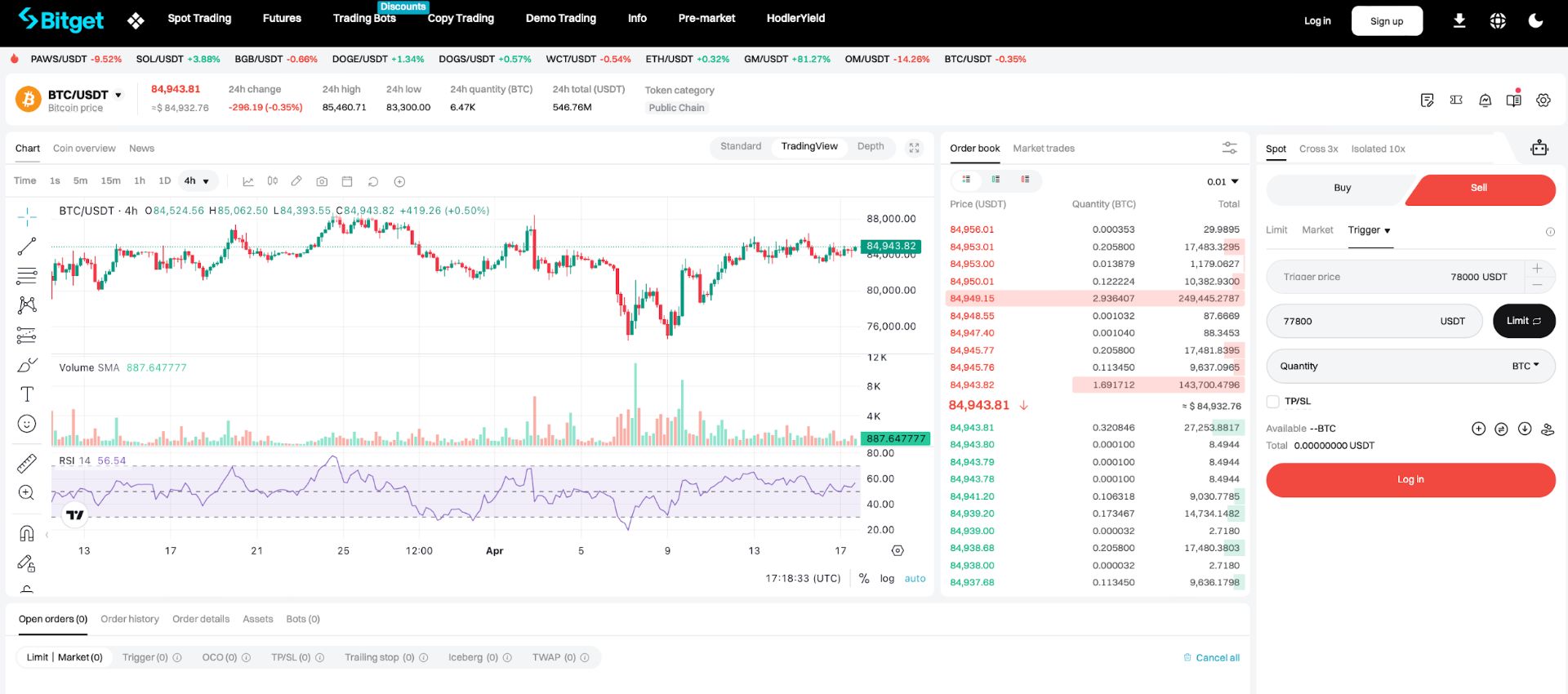Expand the chart to fullscreen
Image resolution: width=1568 pixels, height=694 pixels.
click(x=914, y=148)
